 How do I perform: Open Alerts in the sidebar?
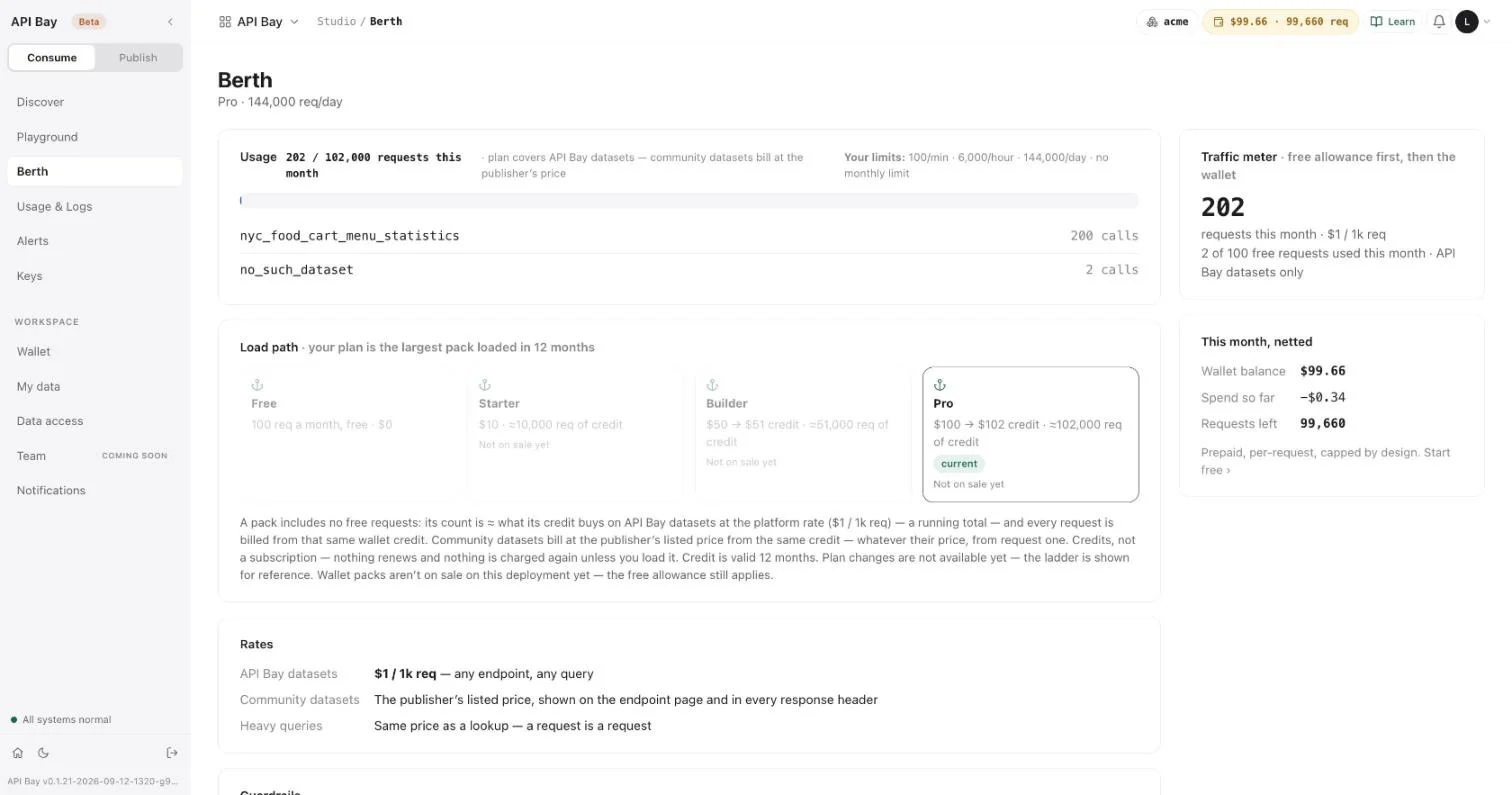pyautogui.click(x=95, y=241)
